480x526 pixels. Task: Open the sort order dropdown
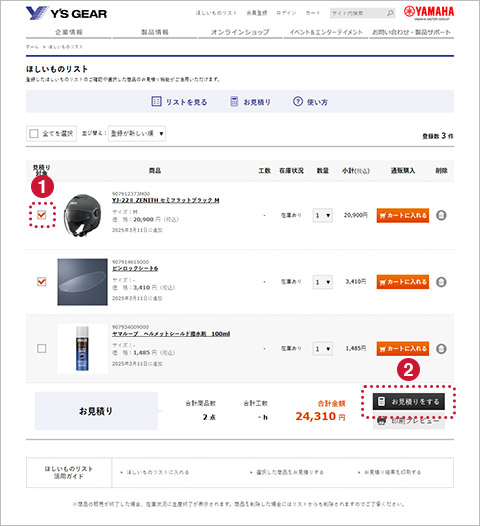137,134
